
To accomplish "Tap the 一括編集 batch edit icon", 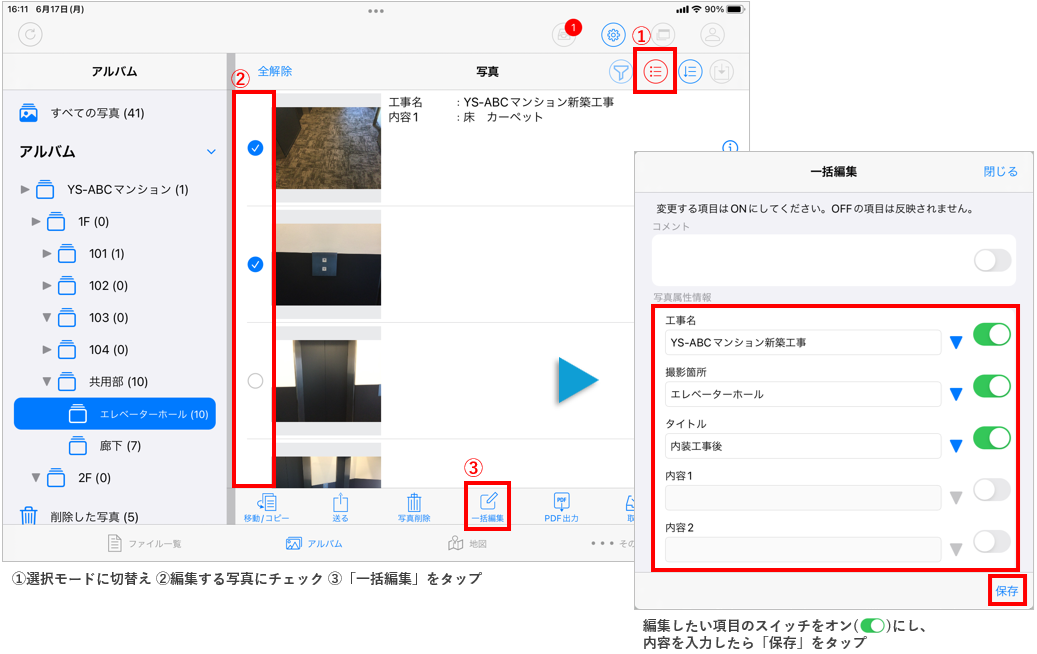I will point(488,505).
